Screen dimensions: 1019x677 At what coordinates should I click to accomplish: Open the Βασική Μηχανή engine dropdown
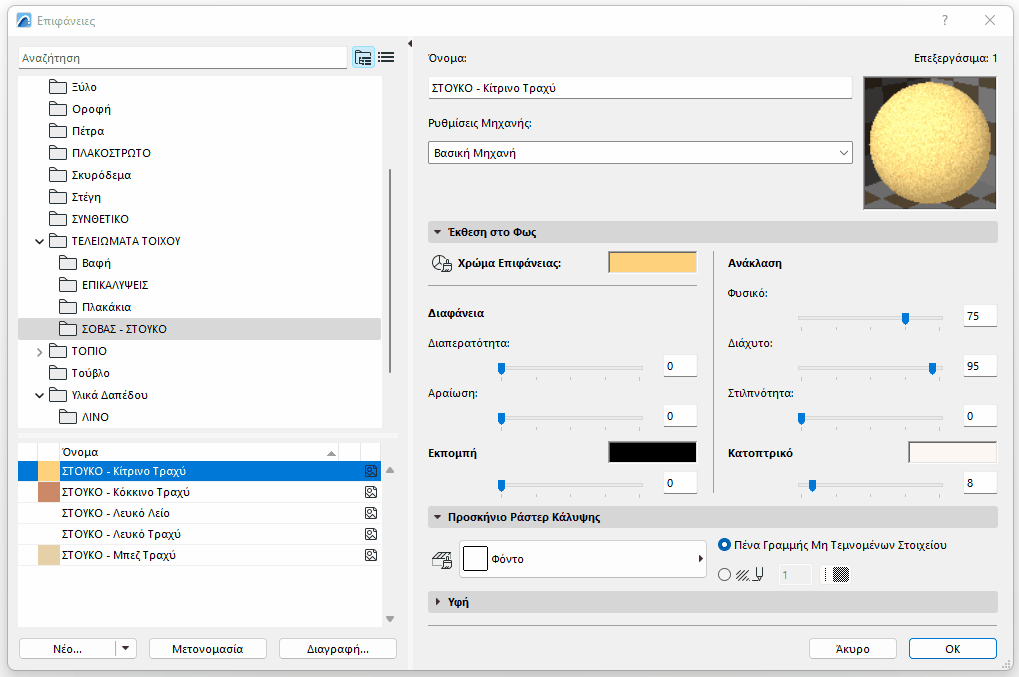tap(640, 153)
